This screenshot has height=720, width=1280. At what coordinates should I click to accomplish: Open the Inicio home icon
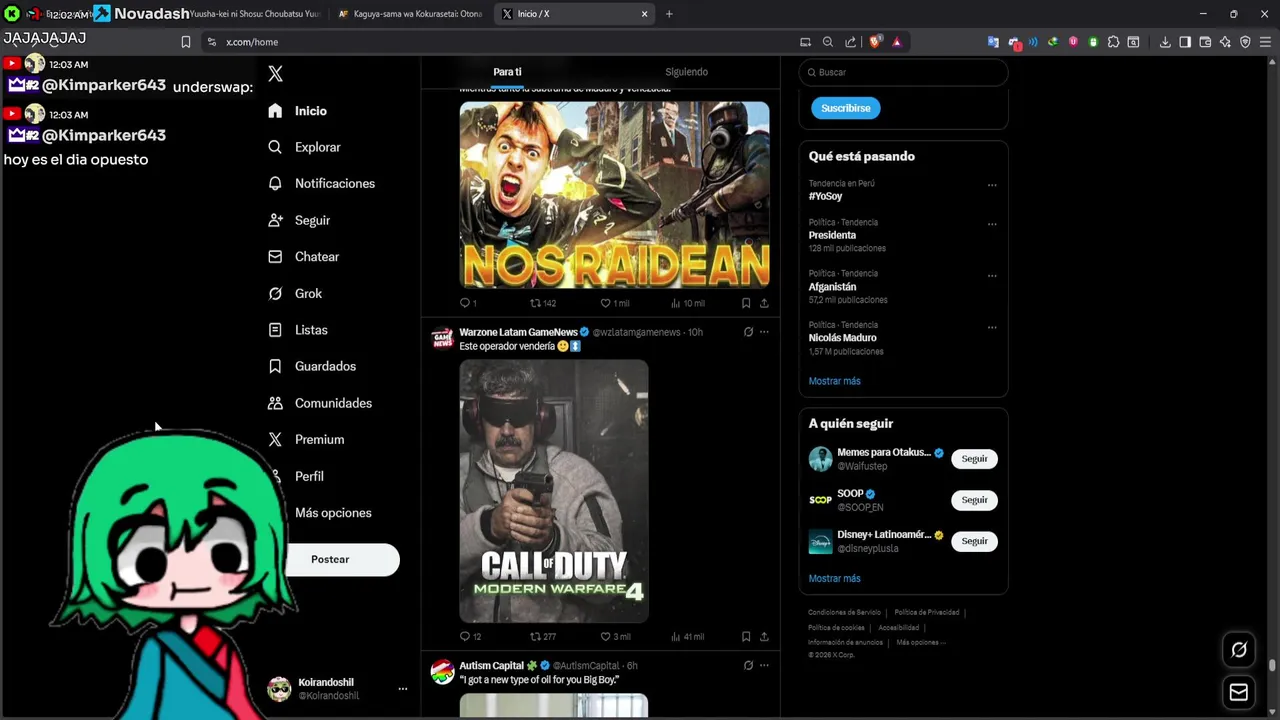tap(275, 111)
